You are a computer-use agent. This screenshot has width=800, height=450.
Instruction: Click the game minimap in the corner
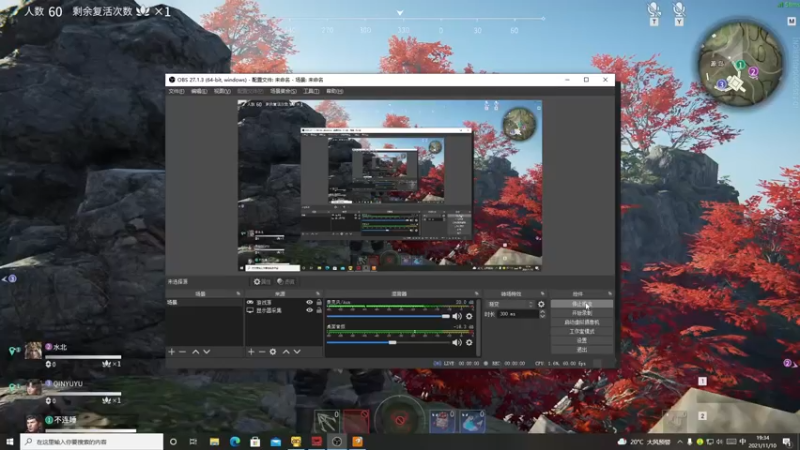[x=740, y=64]
